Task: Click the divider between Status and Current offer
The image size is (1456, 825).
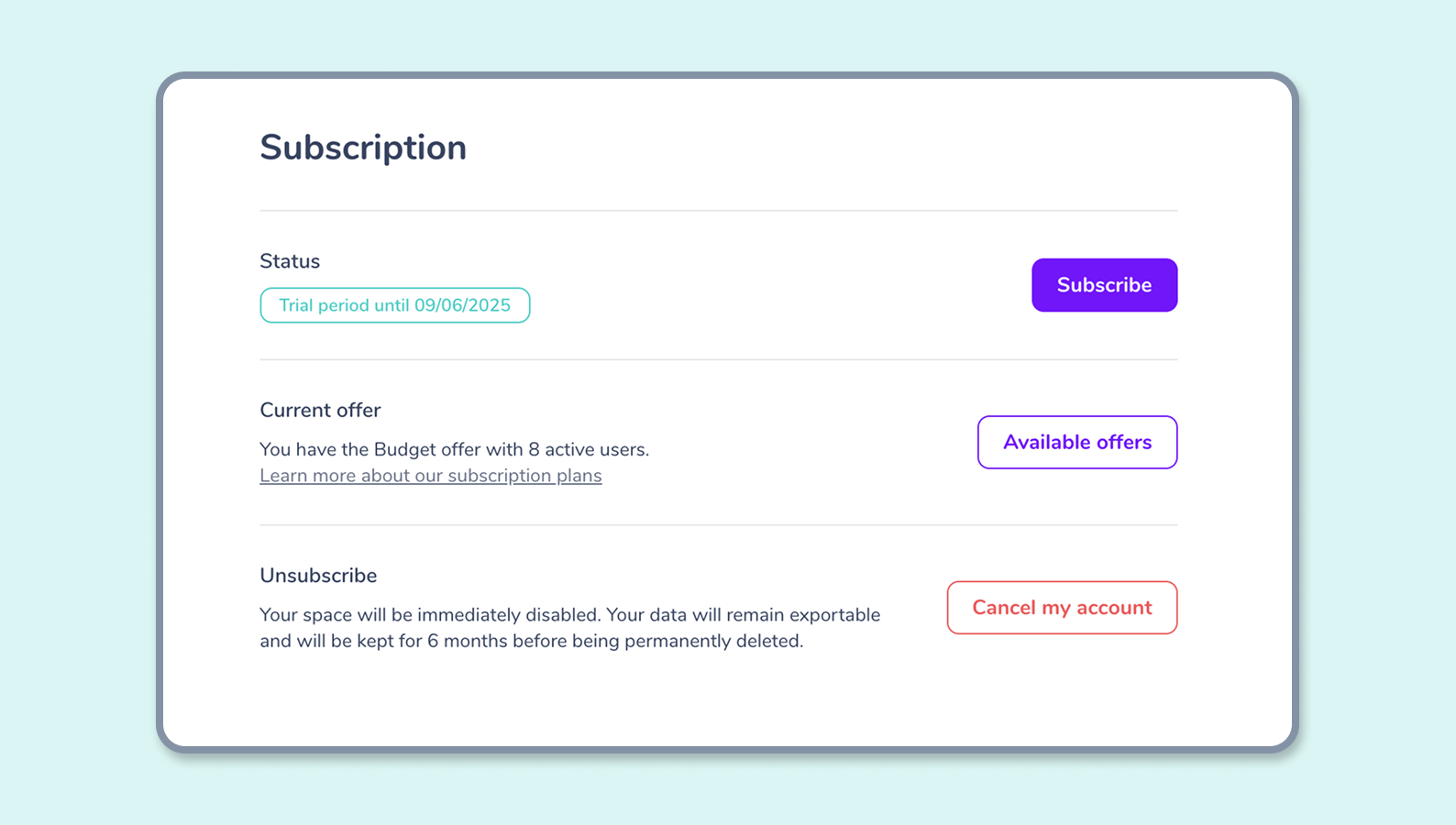Action: 719,359
